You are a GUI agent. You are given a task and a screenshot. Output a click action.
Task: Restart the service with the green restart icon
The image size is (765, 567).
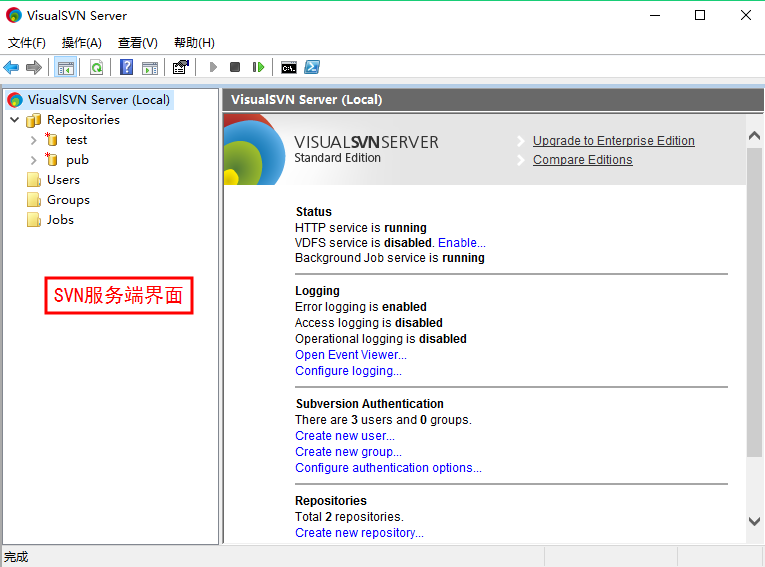258,67
